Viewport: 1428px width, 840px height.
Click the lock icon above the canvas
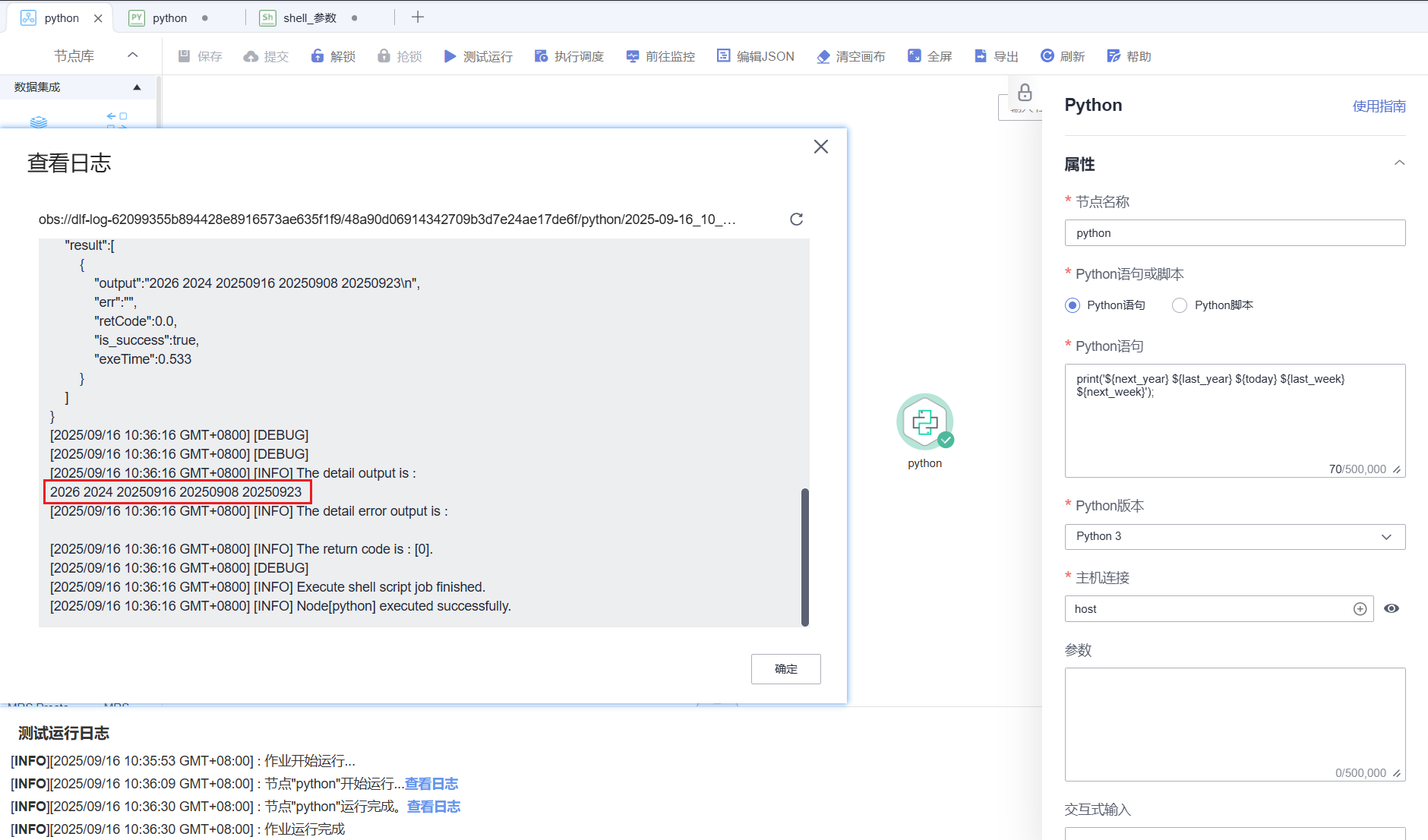point(1025,93)
